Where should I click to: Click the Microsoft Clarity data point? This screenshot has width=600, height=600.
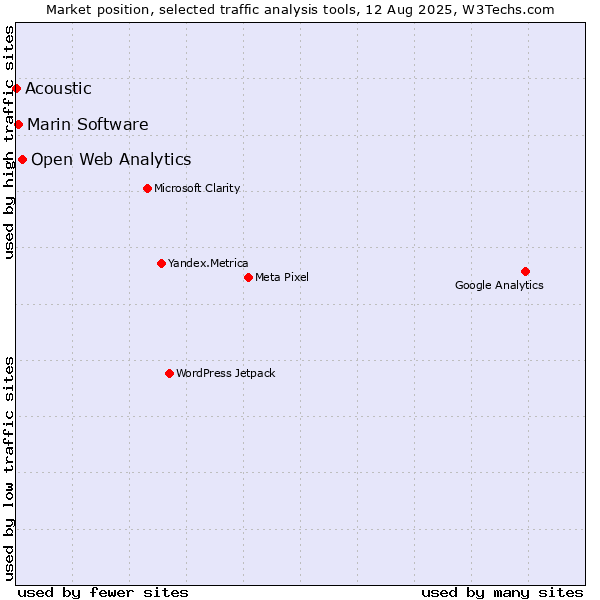pyautogui.click(x=148, y=188)
